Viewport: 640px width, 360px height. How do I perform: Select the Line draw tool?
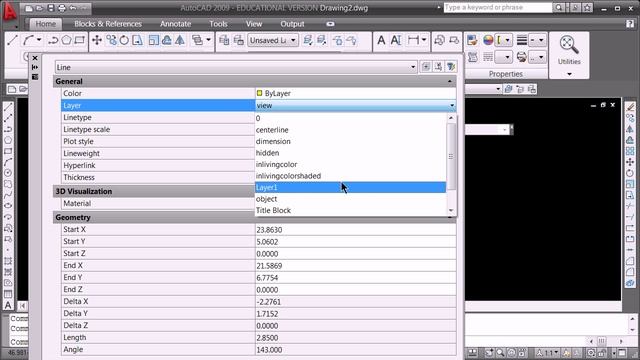[12, 40]
